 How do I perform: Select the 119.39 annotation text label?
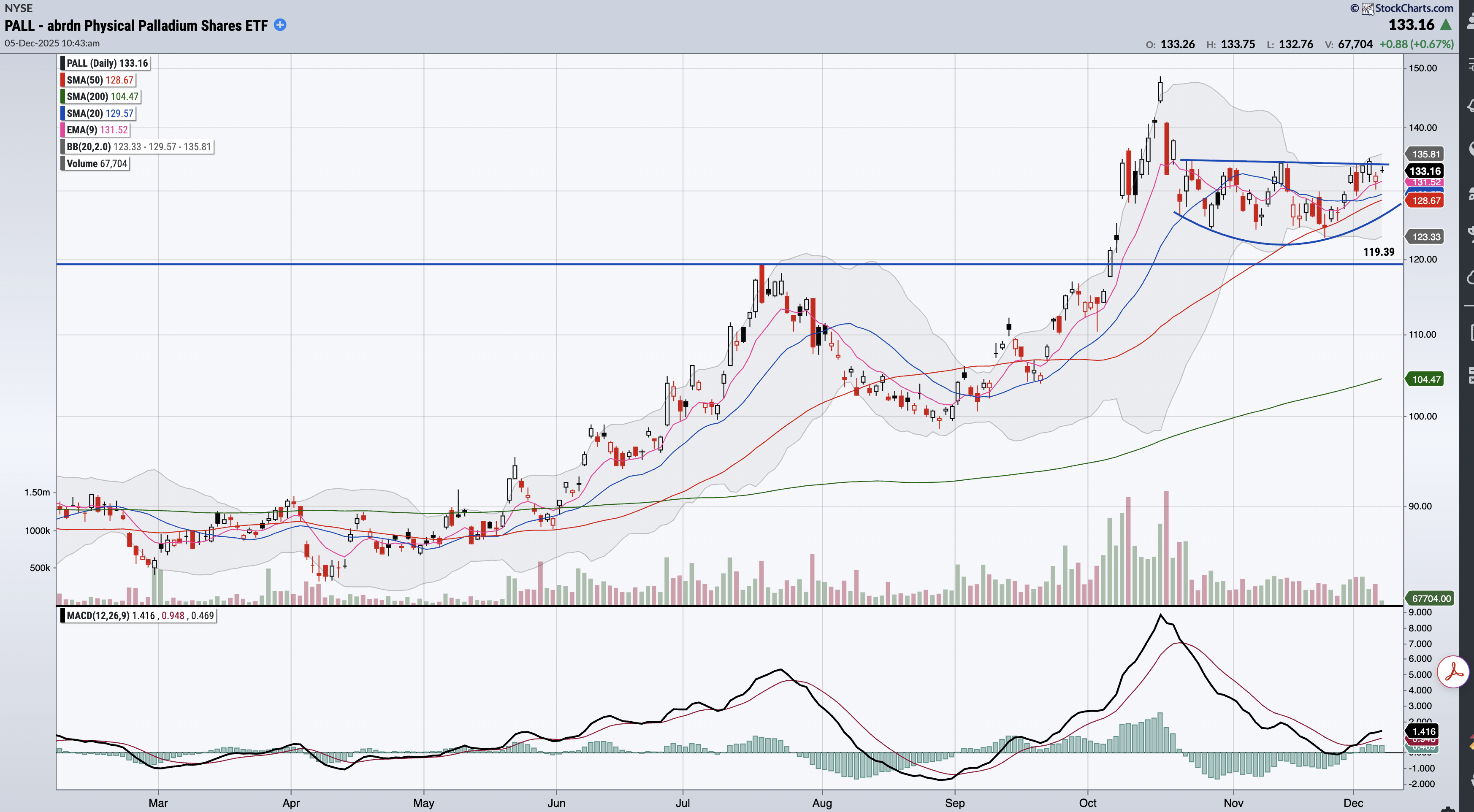[1379, 252]
